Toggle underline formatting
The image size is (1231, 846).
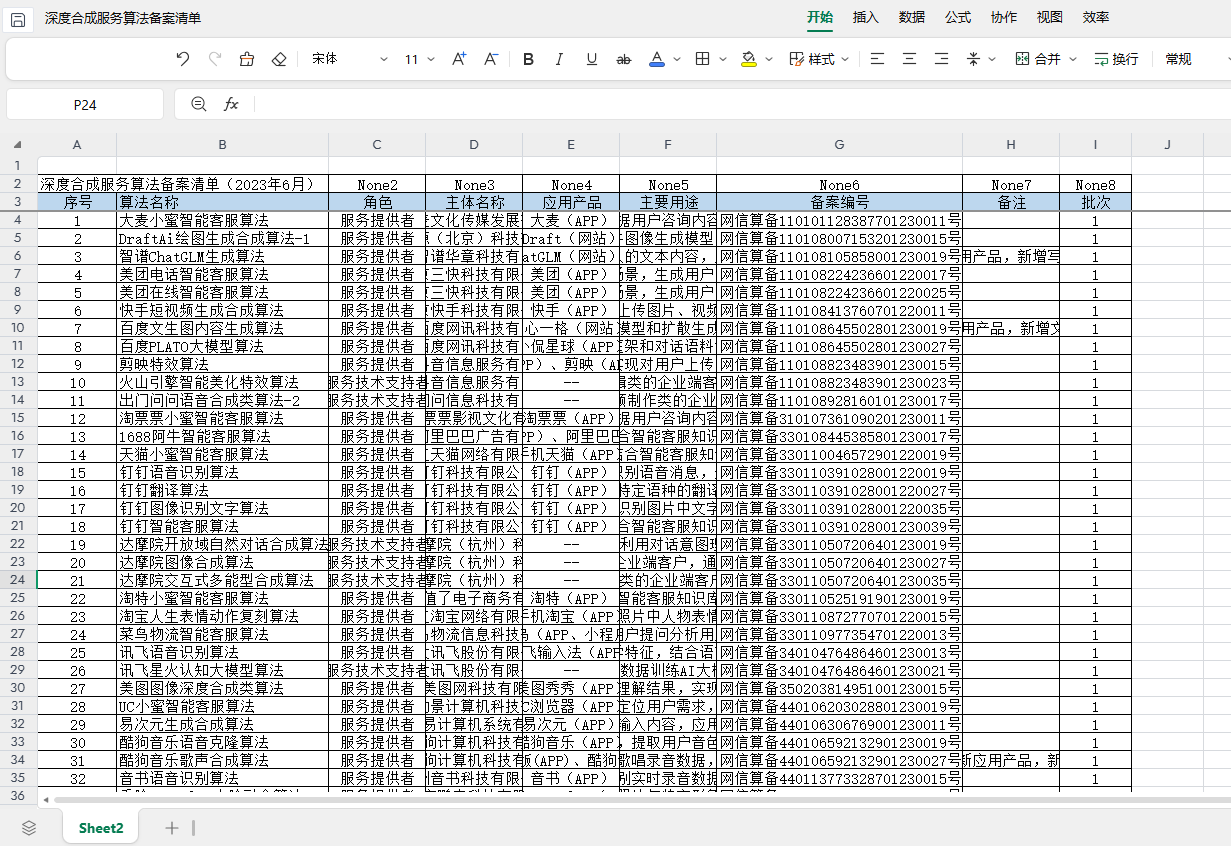[592, 59]
